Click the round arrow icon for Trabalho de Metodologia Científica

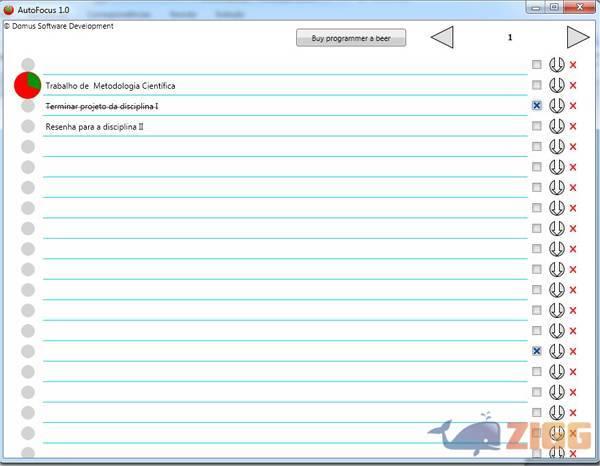557,85
